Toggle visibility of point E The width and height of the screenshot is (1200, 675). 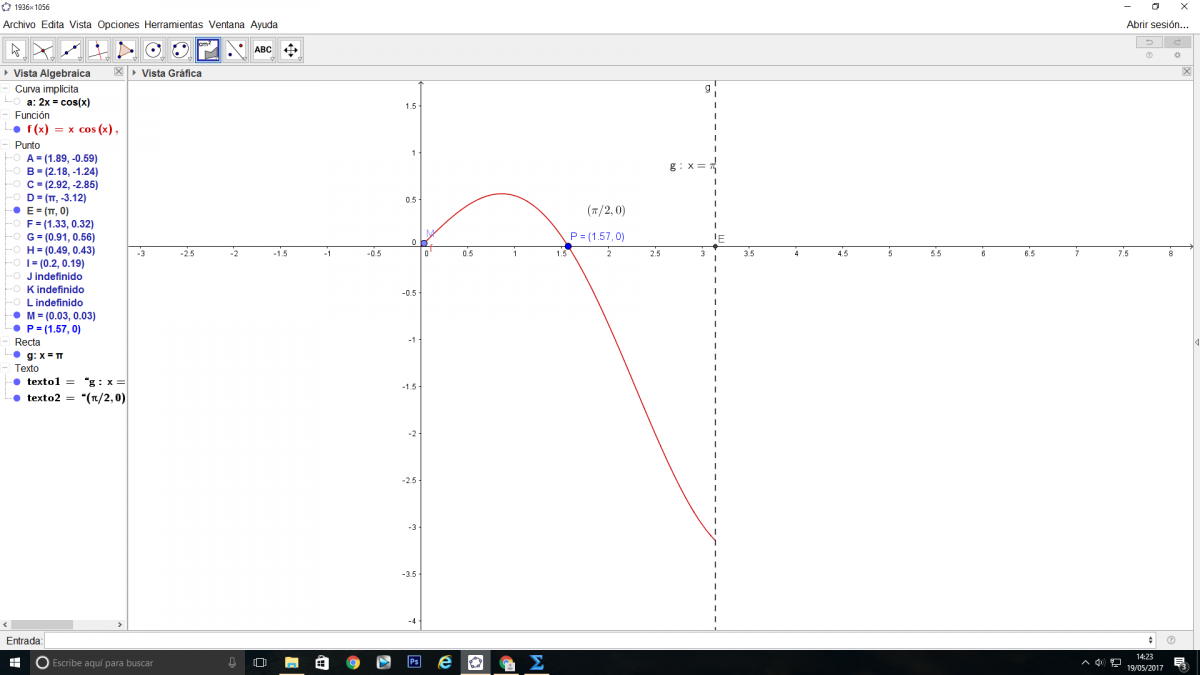pyautogui.click(x=17, y=211)
